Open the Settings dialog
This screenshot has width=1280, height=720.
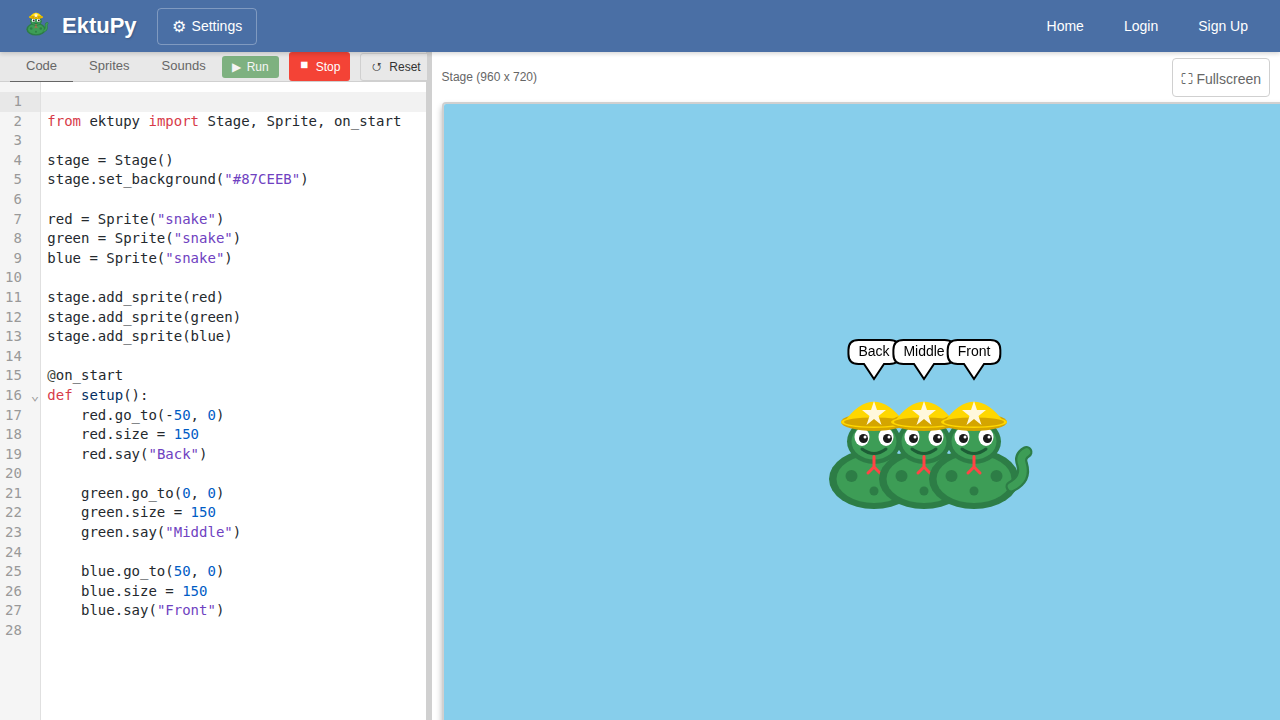(x=206, y=26)
